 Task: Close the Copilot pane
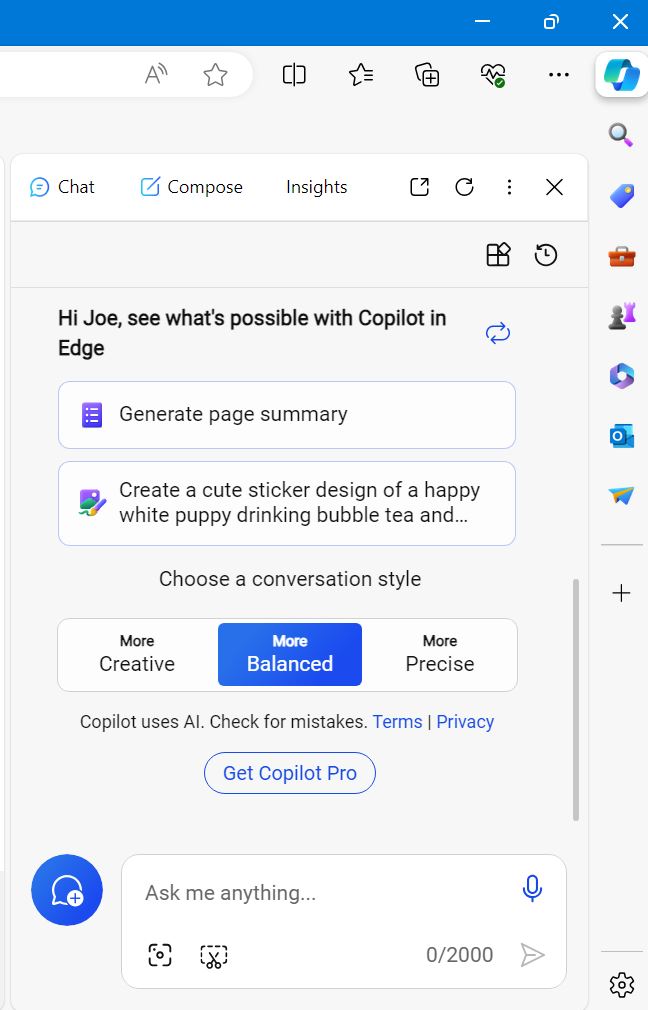coord(554,187)
